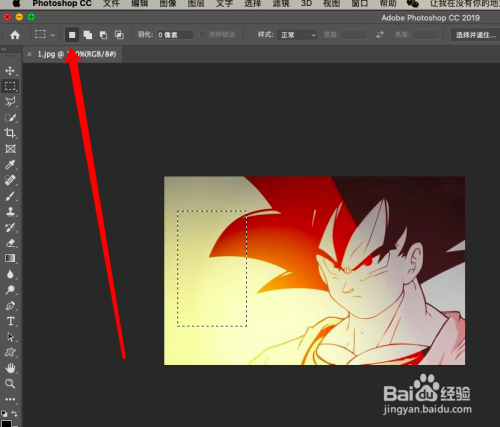The image size is (500, 427).
Task: Click the Home icon in options bar
Action: point(15,35)
